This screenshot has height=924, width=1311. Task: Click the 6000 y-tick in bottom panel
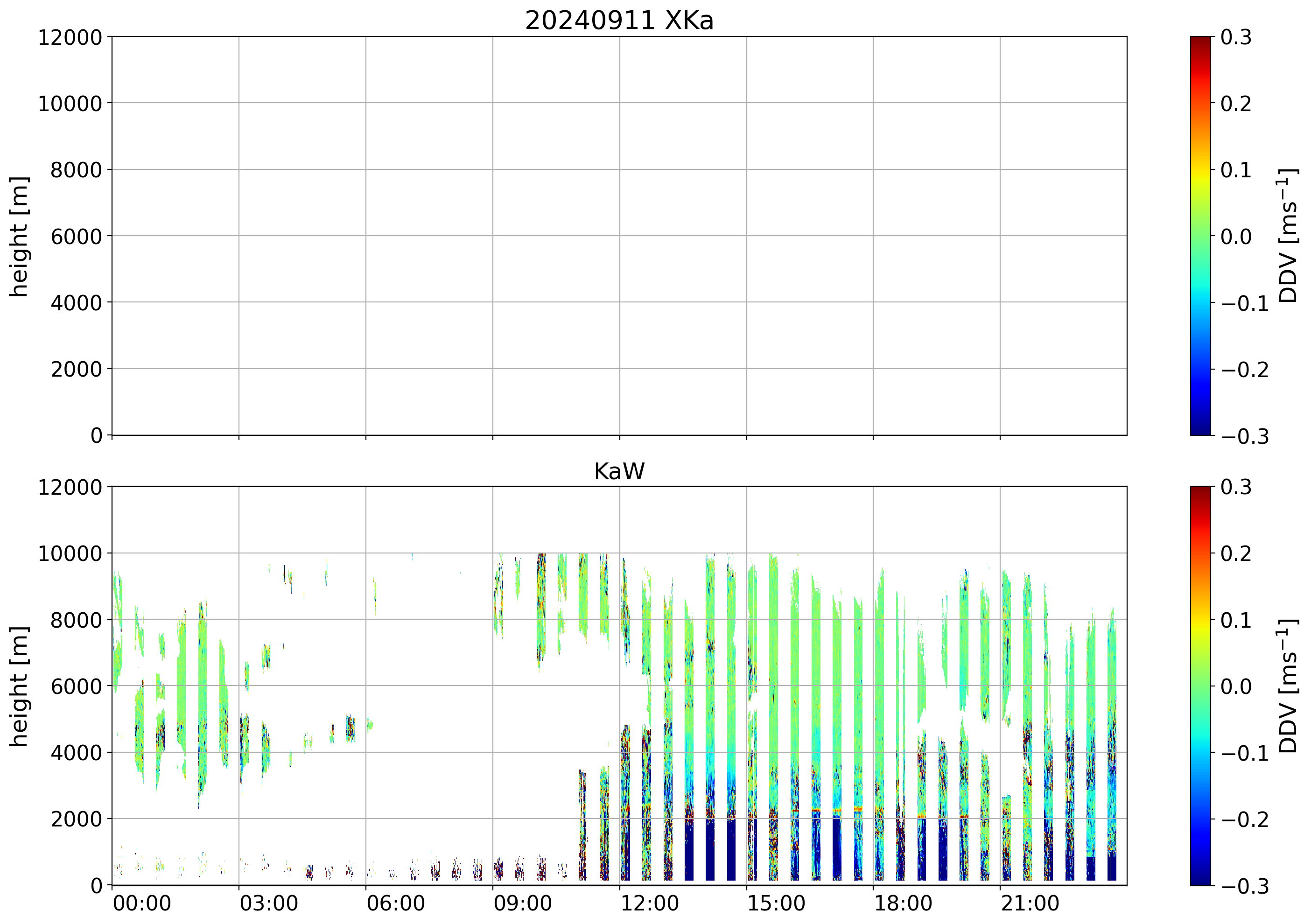pos(76,686)
